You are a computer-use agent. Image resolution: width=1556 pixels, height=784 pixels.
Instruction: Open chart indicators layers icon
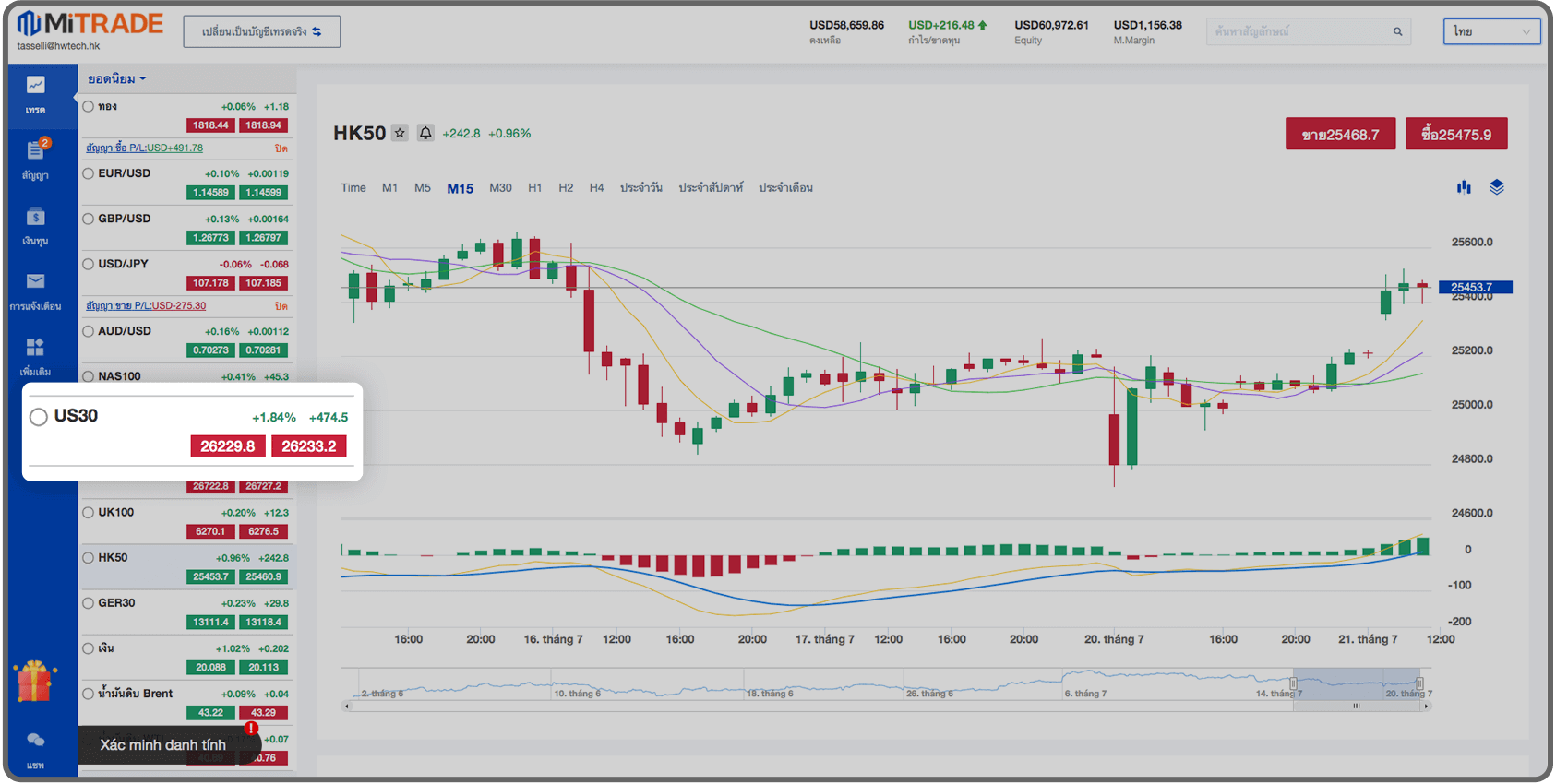pyautogui.click(x=1497, y=187)
